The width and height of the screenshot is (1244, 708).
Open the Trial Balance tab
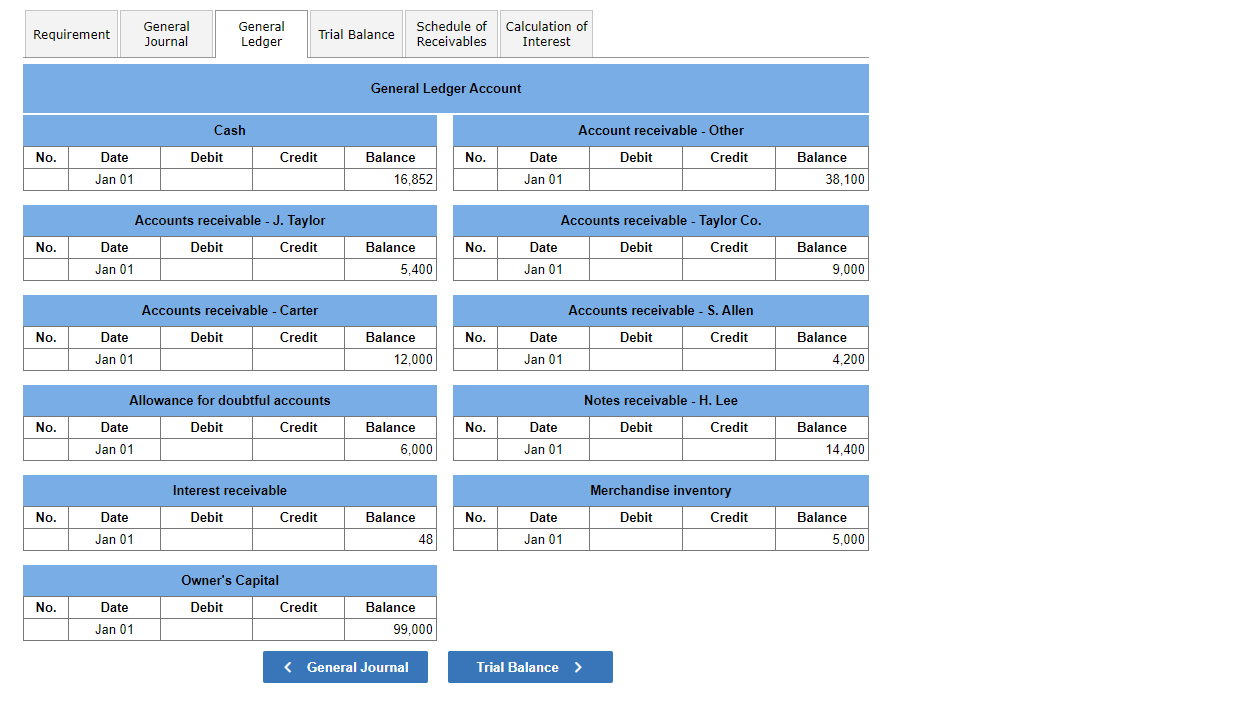[356, 34]
